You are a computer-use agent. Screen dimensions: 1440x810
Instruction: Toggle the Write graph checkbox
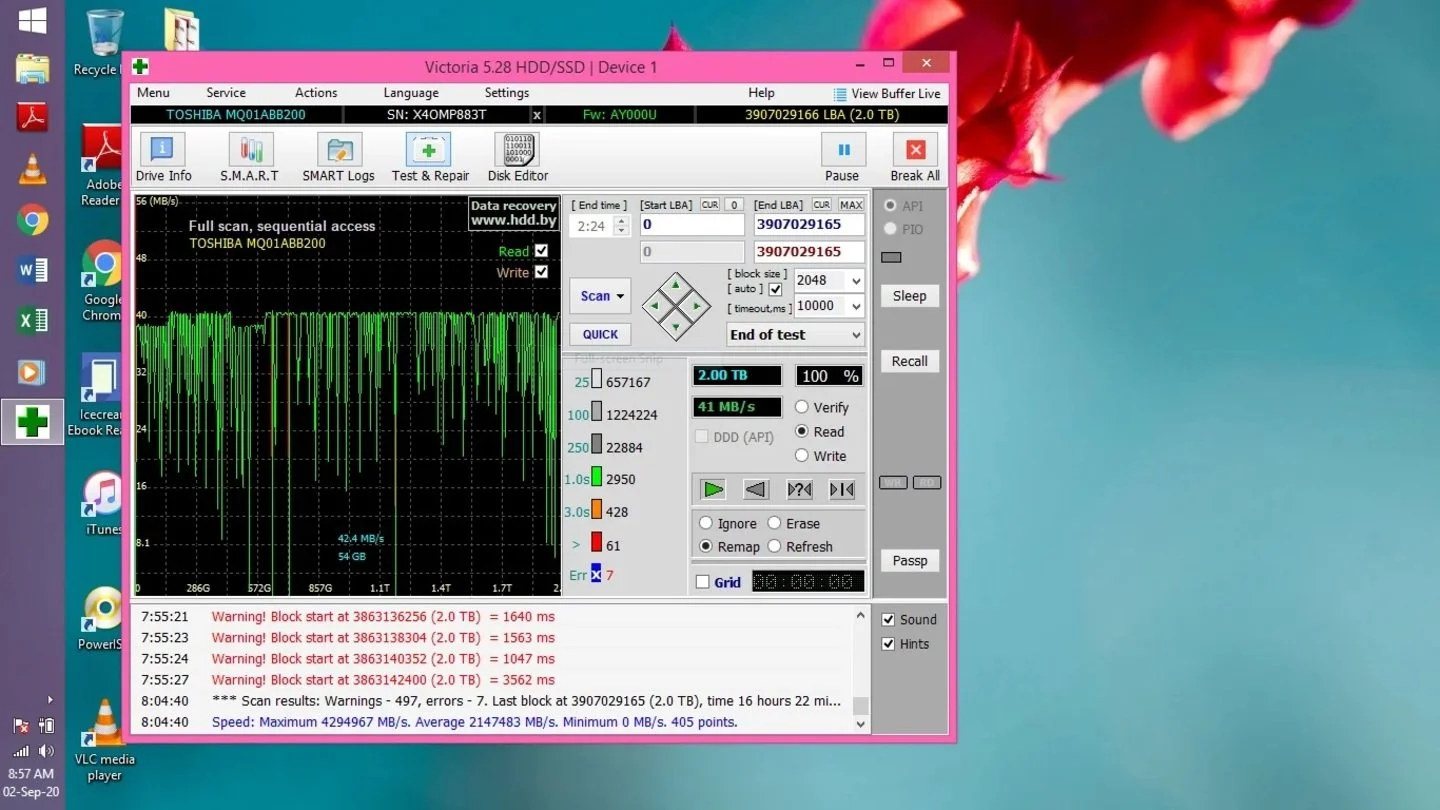(541, 272)
